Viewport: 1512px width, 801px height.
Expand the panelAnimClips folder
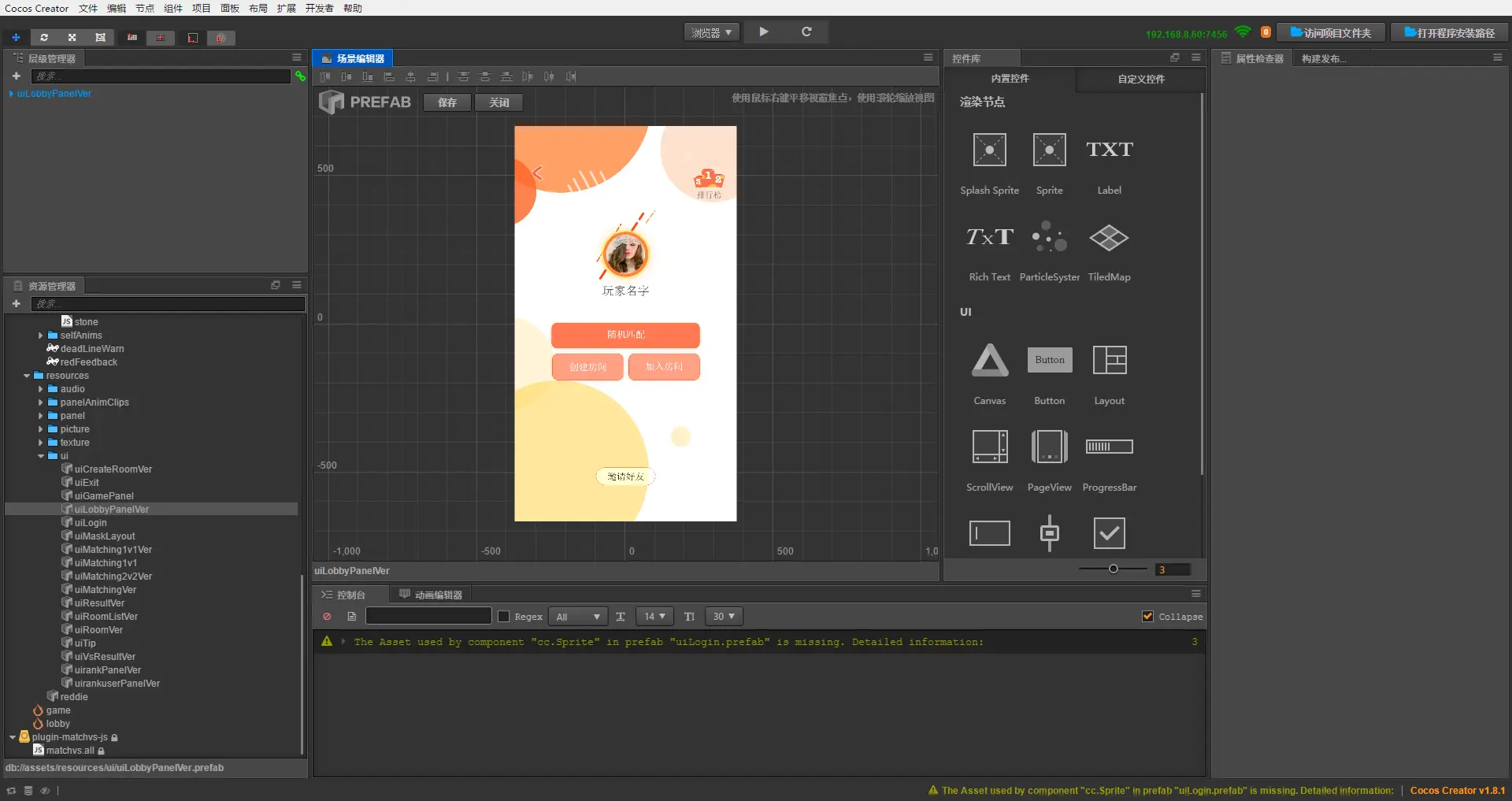pos(41,402)
